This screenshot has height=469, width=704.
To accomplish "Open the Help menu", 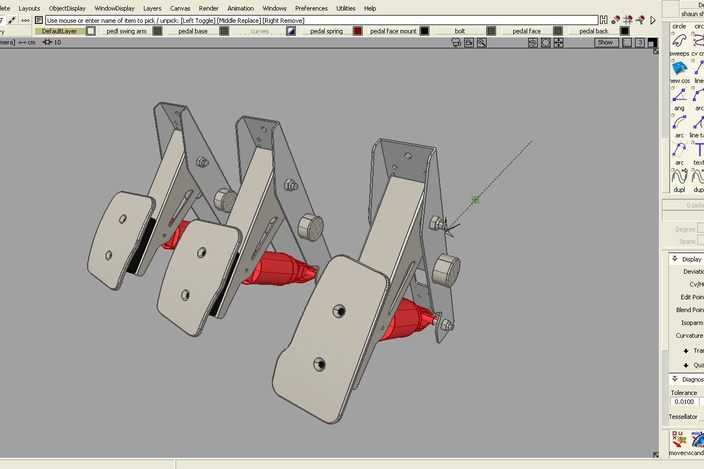I will click(x=370, y=9).
